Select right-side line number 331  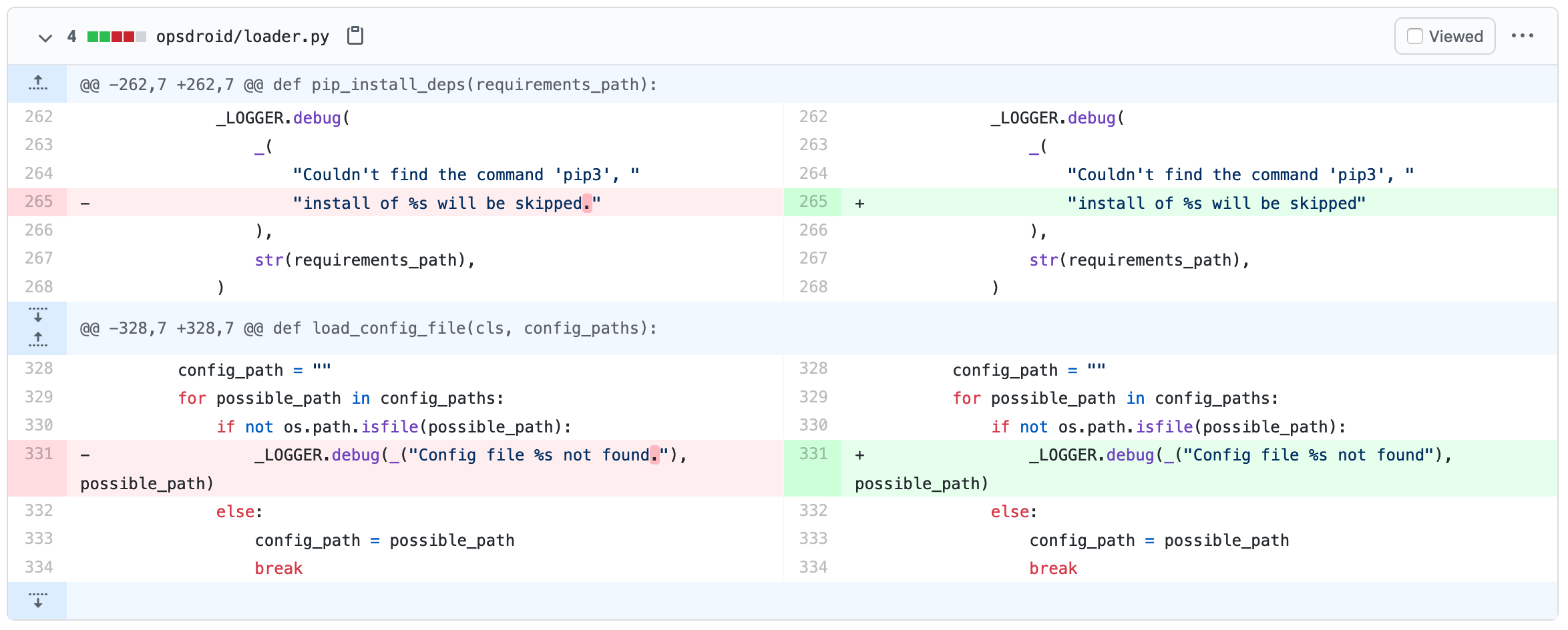(813, 454)
